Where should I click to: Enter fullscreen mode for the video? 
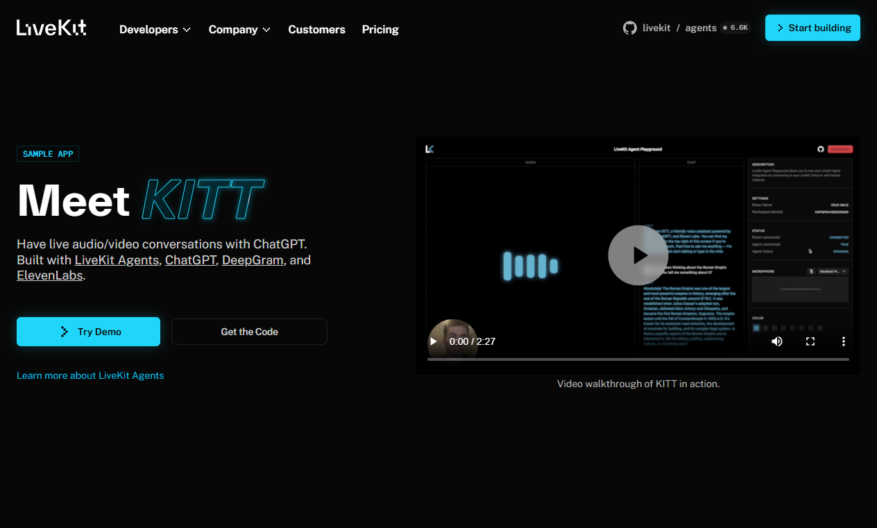(810, 341)
